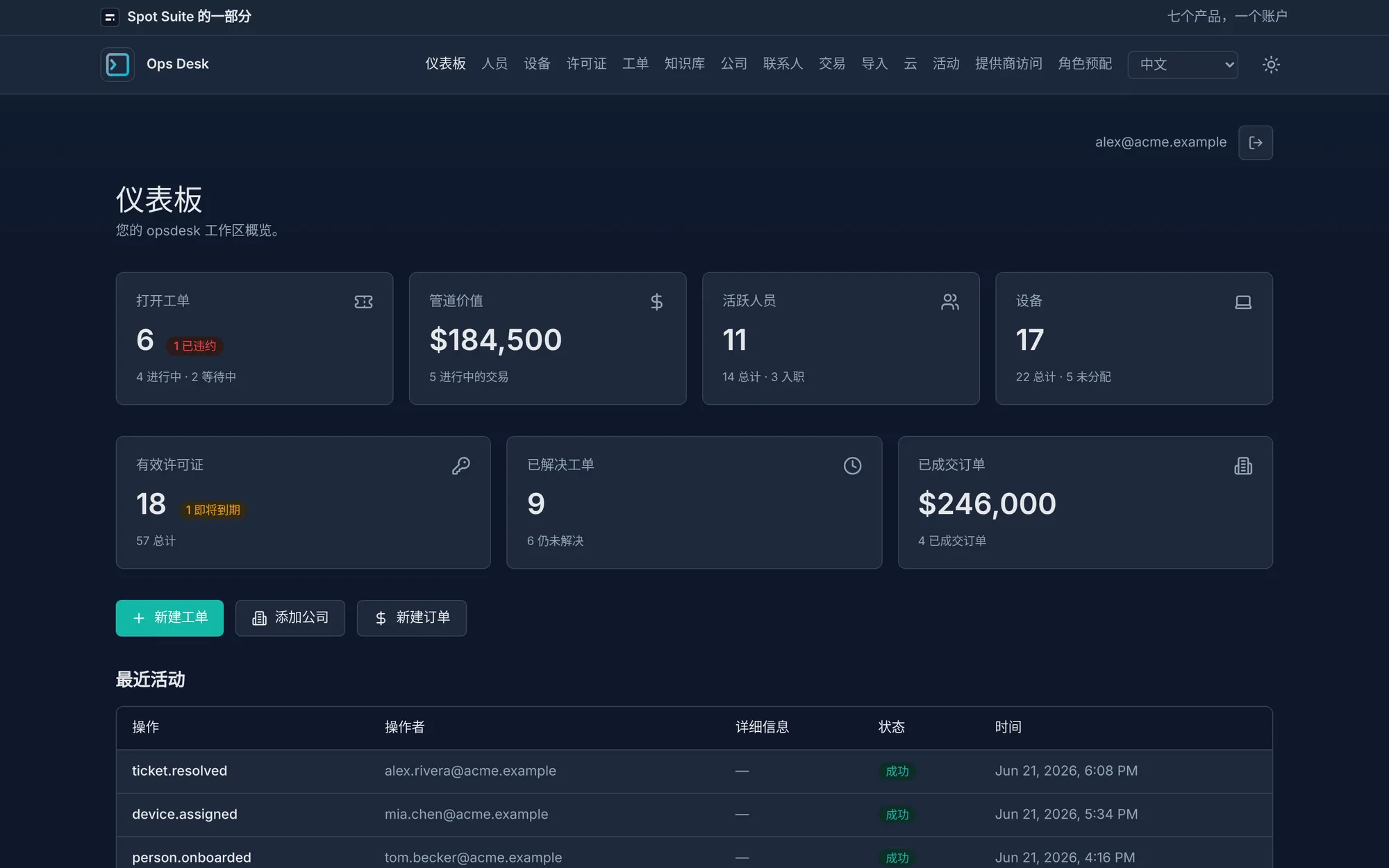The width and height of the screenshot is (1389, 868).
Task: Open the 工单 nav item
Action: 635,64
